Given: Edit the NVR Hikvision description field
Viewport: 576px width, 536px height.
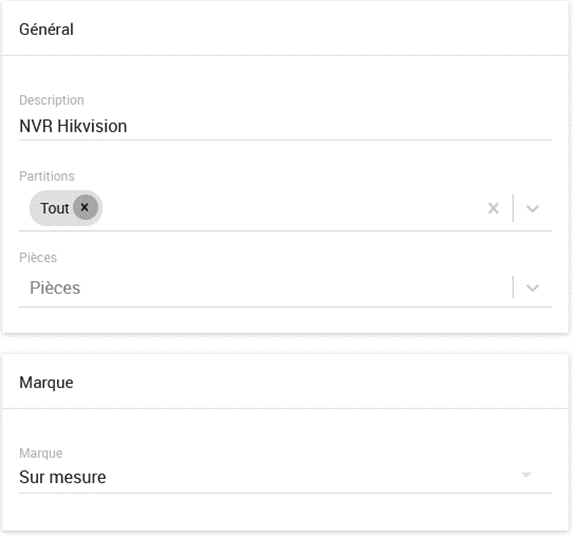Looking at the screenshot, I should 285,126.
